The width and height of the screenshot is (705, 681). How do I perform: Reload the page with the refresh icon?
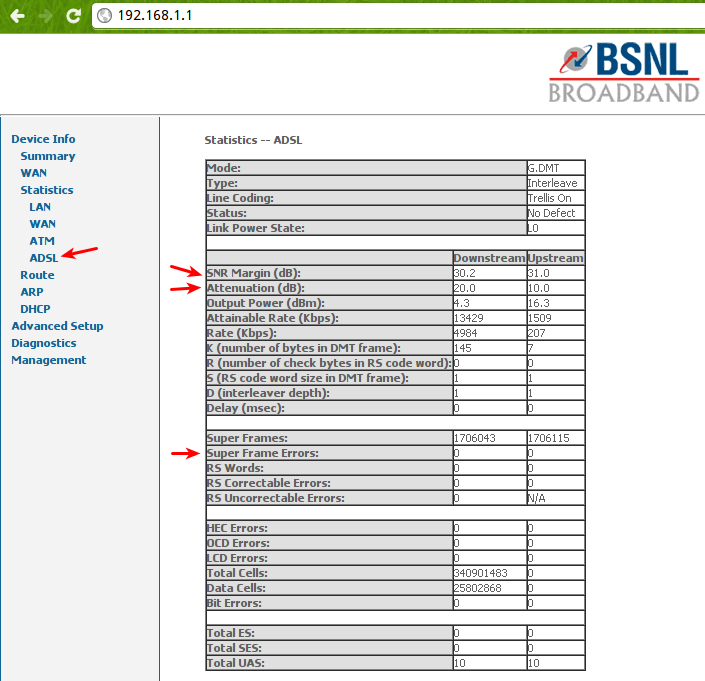tap(73, 16)
